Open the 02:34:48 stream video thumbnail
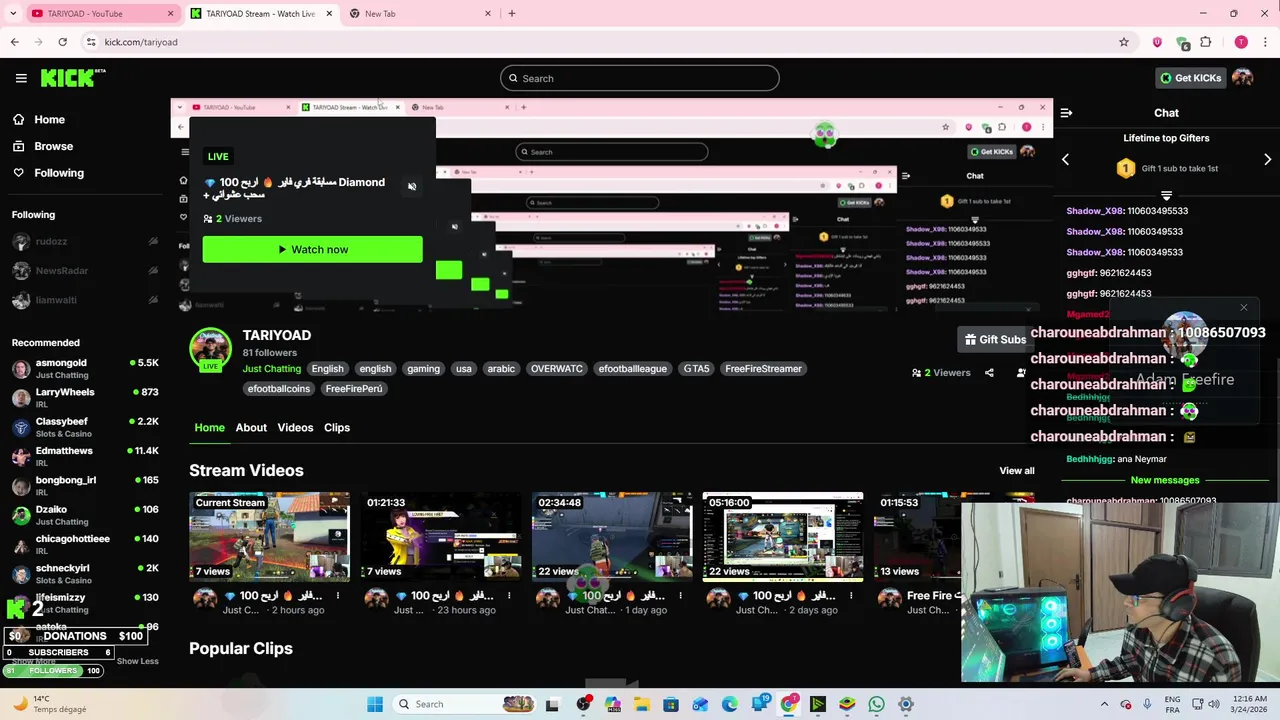The image size is (1280, 720). pyautogui.click(x=612, y=536)
